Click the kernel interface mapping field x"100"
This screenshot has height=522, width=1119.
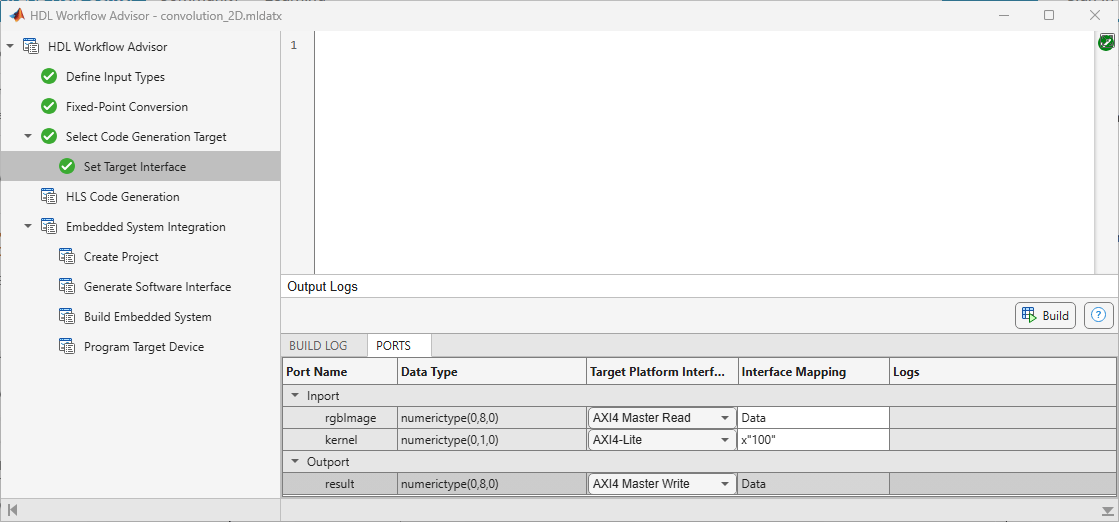click(x=814, y=440)
